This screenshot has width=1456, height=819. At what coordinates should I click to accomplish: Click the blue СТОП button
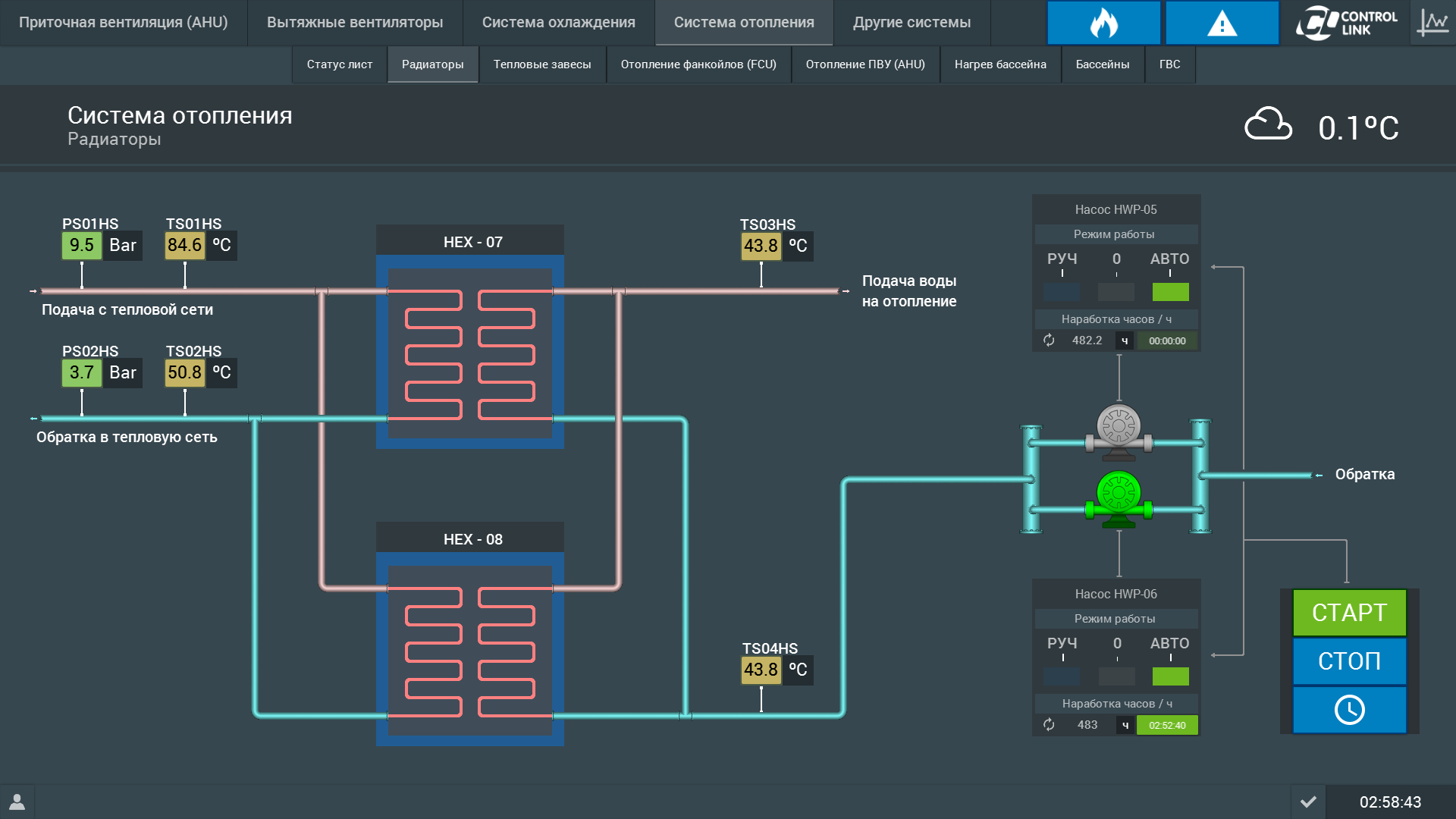coord(1349,661)
